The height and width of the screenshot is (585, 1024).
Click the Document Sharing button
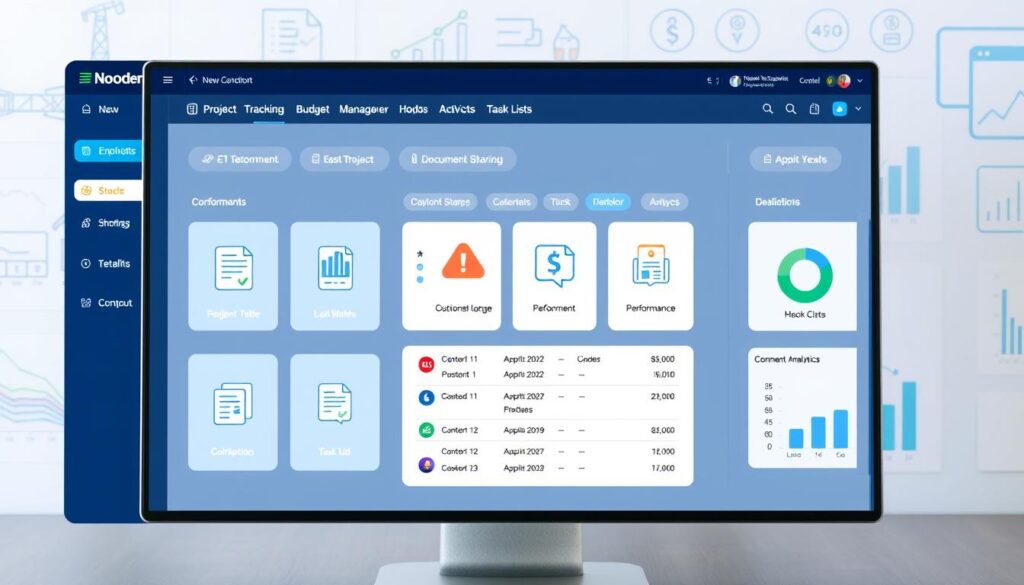pos(457,159)
